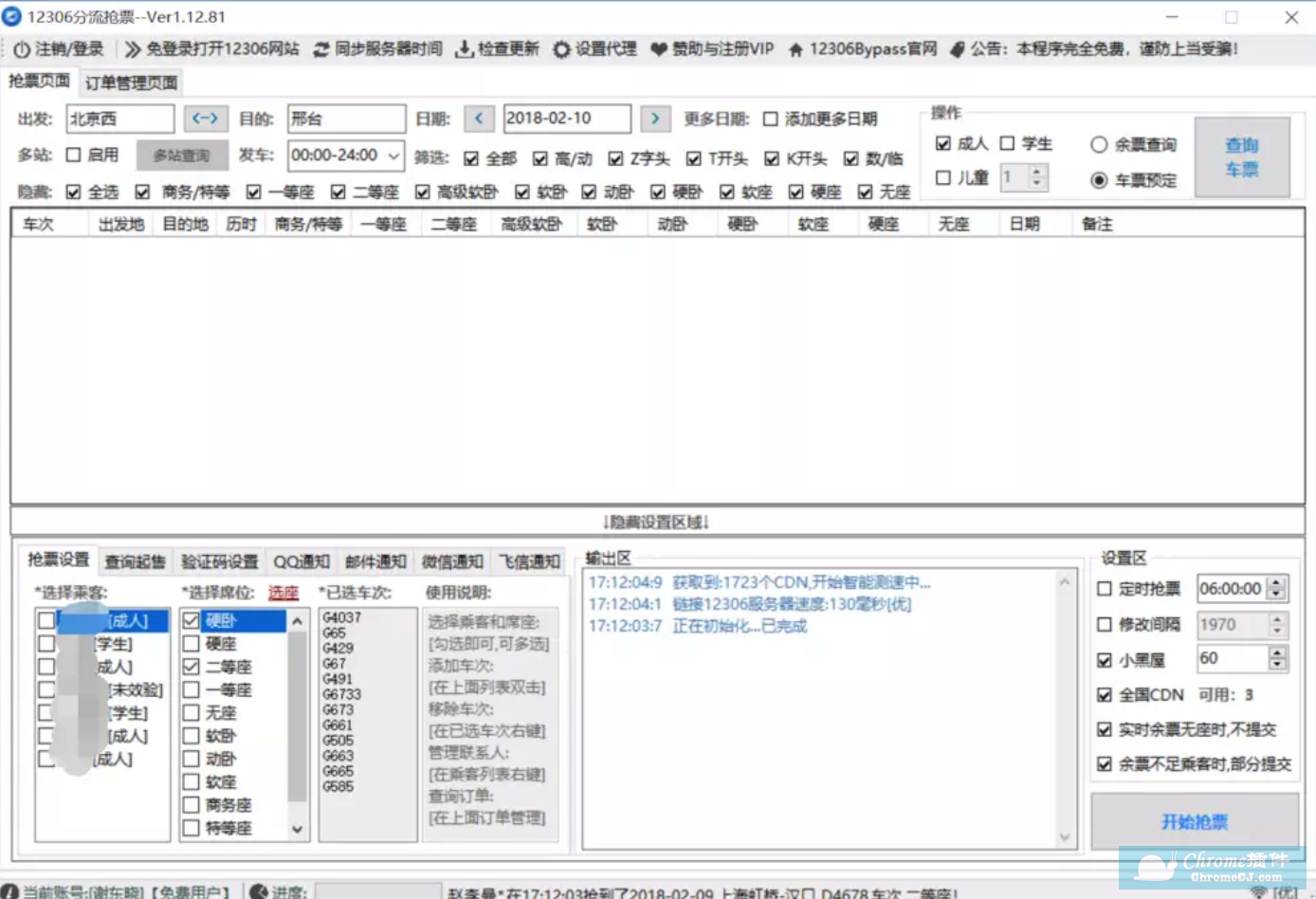
Task: Toggle the 成人 passenger checkbox
Action: pos(943,143)
